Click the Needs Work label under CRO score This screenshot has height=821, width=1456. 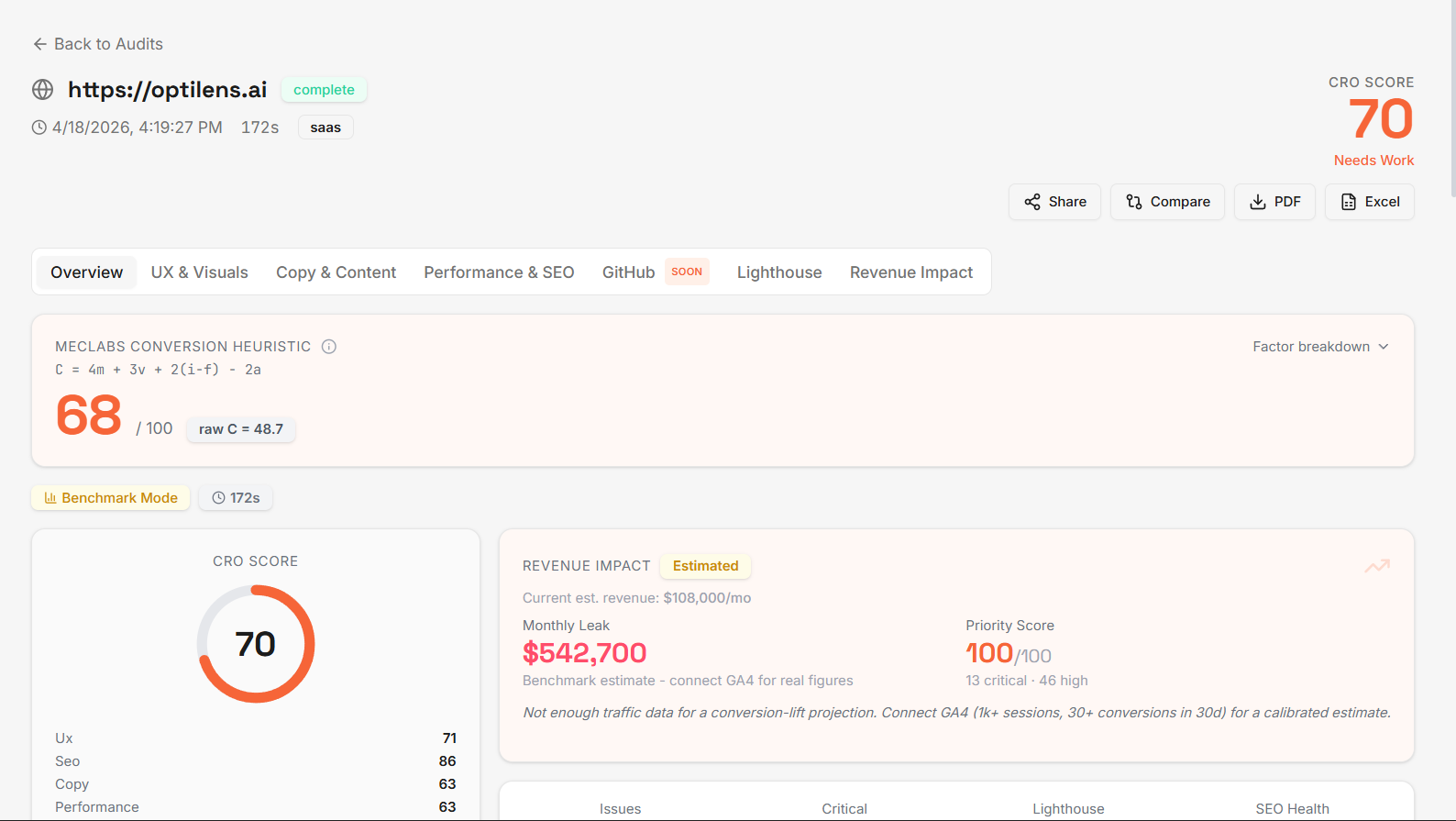1373,160
